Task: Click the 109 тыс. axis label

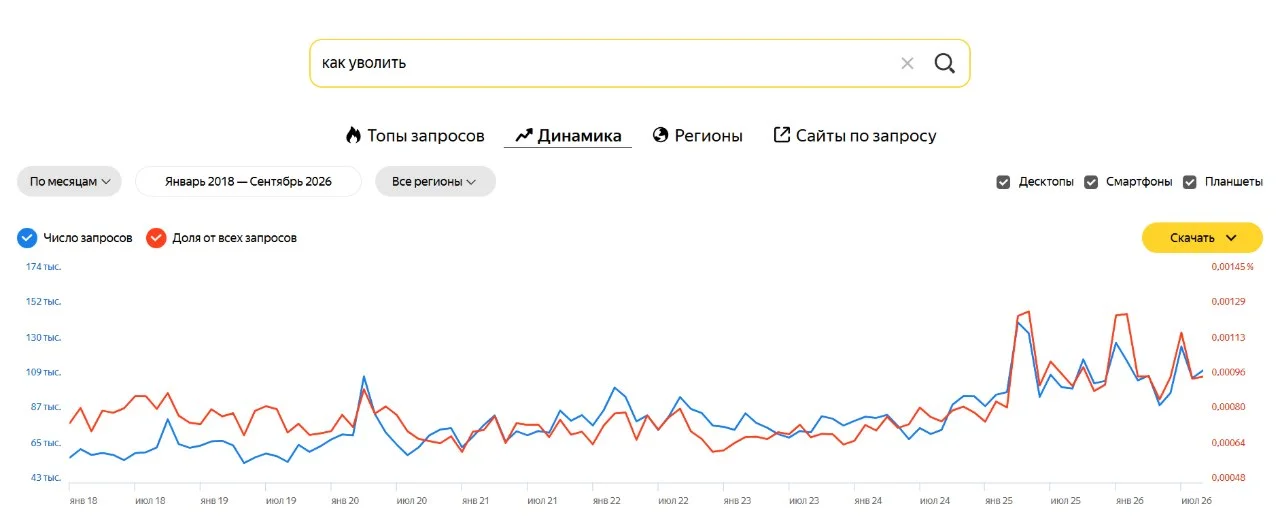Action: click(44, 372)
